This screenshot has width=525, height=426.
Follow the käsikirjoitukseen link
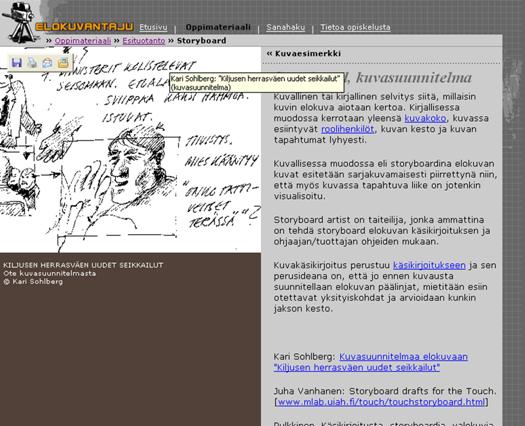coord(429,265)
